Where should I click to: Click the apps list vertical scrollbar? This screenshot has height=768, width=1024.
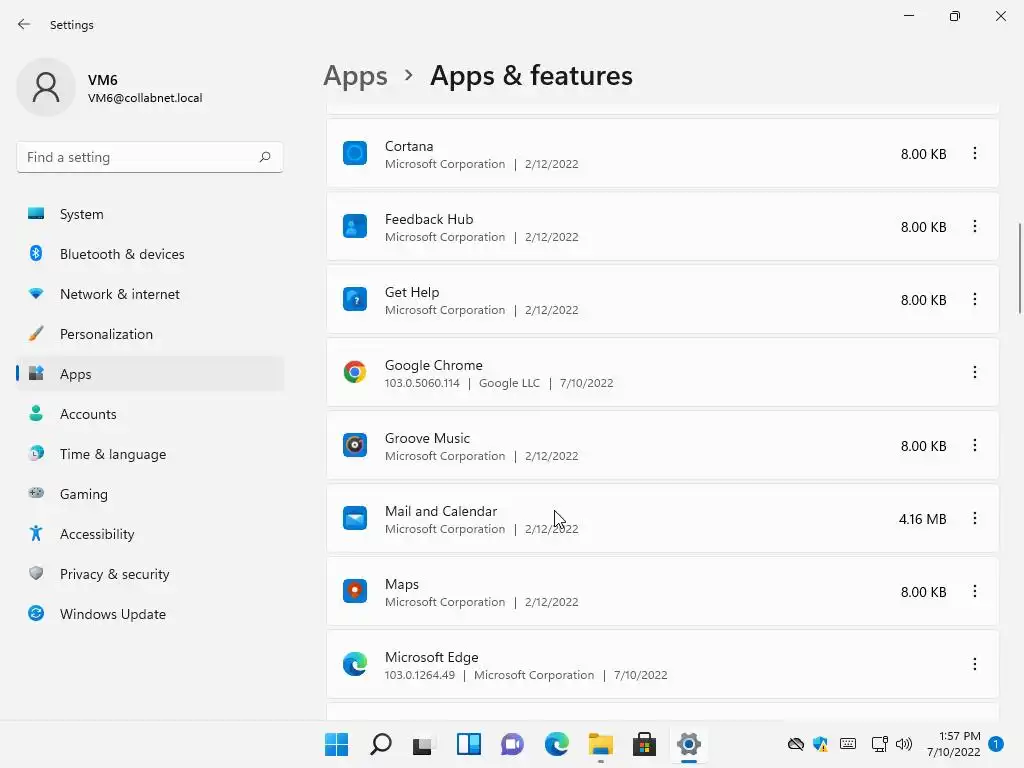click(x=1019, y=268)
